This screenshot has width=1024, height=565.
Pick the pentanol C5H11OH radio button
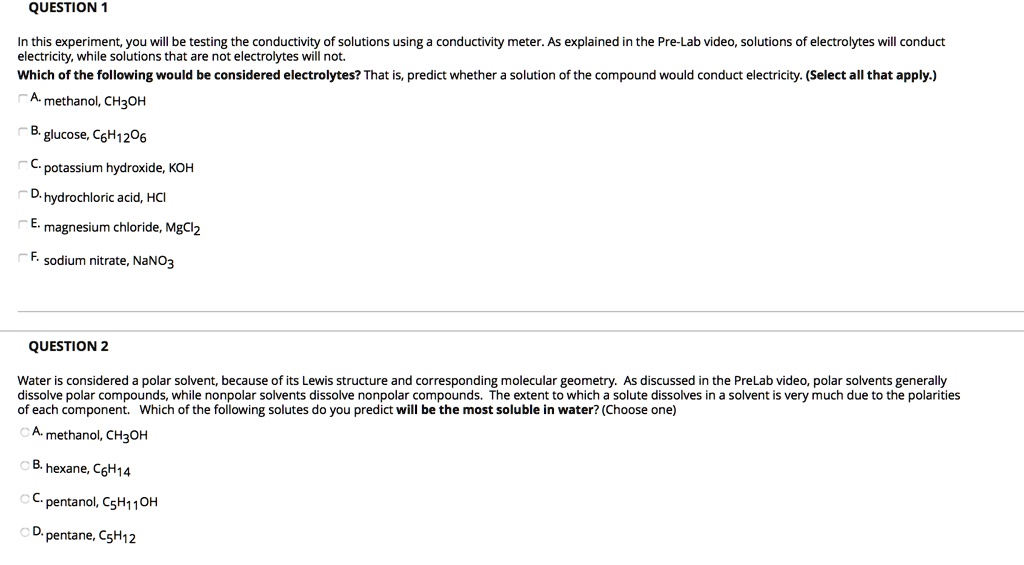tap(24, 498)
